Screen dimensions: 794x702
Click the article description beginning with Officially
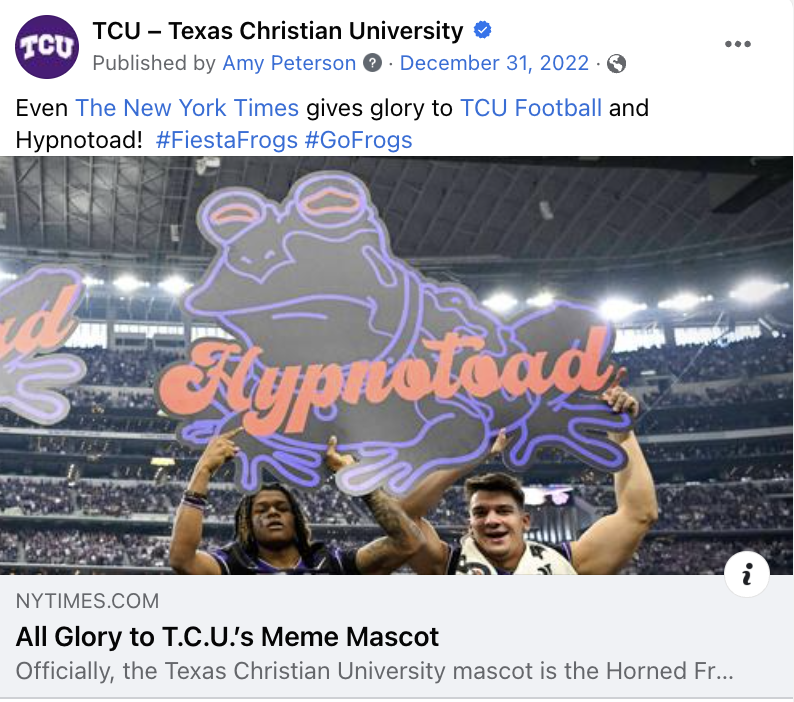[375, 670]
